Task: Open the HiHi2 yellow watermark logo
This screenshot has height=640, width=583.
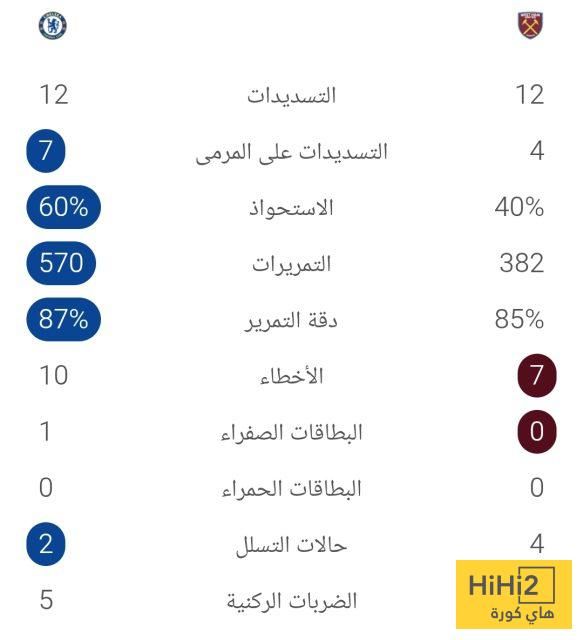Action: tap(514, 594)
